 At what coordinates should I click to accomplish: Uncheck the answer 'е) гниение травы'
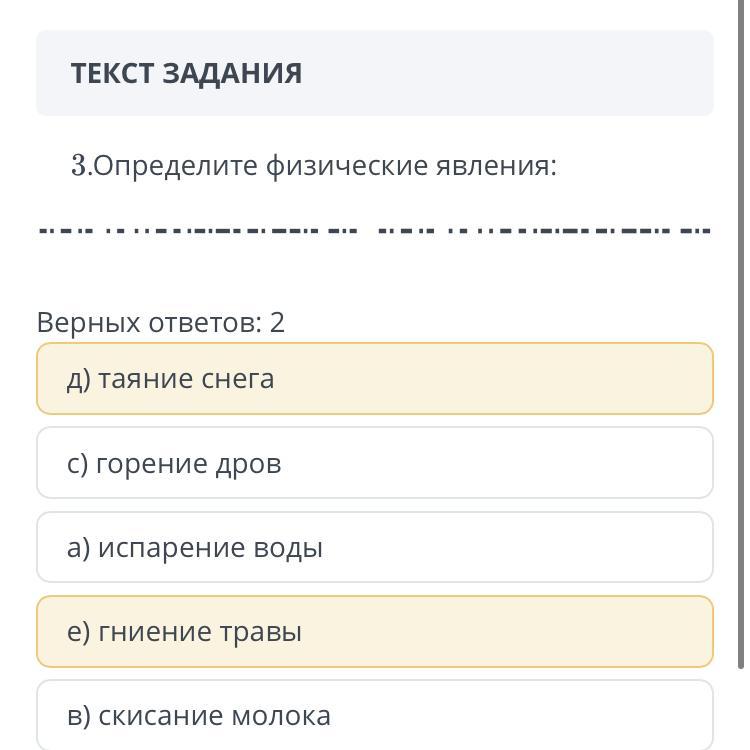(374, 632)
